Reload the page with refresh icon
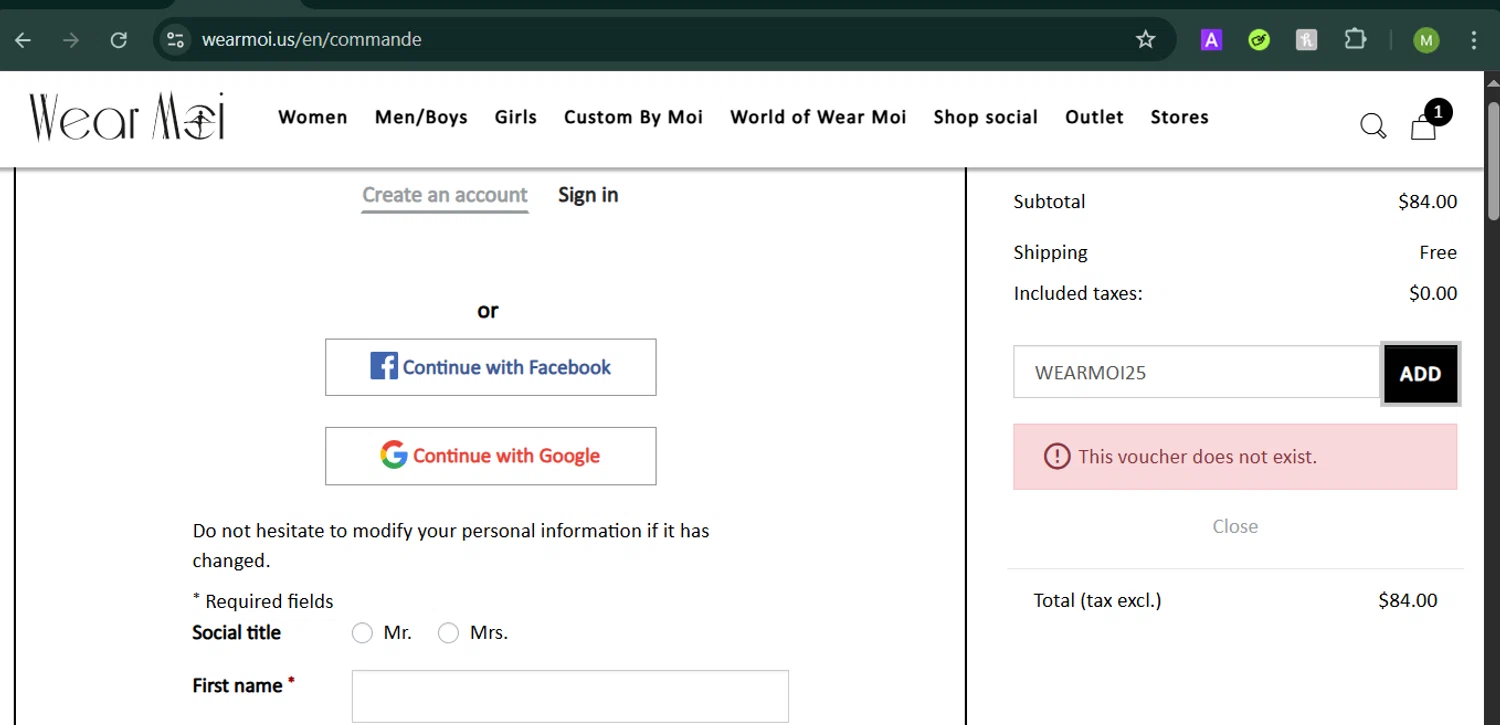Screen dimensions: 1500x725 [x=118, y=40]
